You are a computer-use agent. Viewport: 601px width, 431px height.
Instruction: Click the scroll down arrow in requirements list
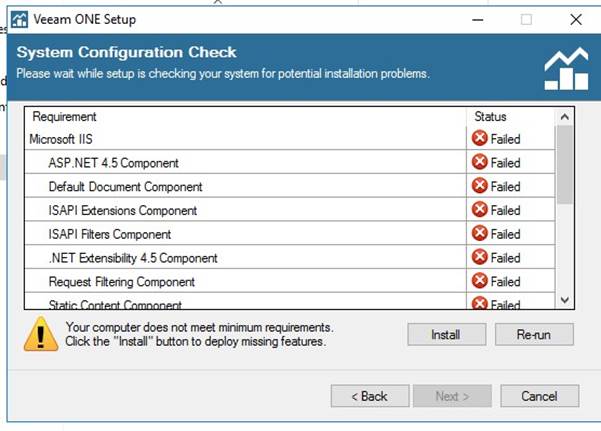[564, 300]
